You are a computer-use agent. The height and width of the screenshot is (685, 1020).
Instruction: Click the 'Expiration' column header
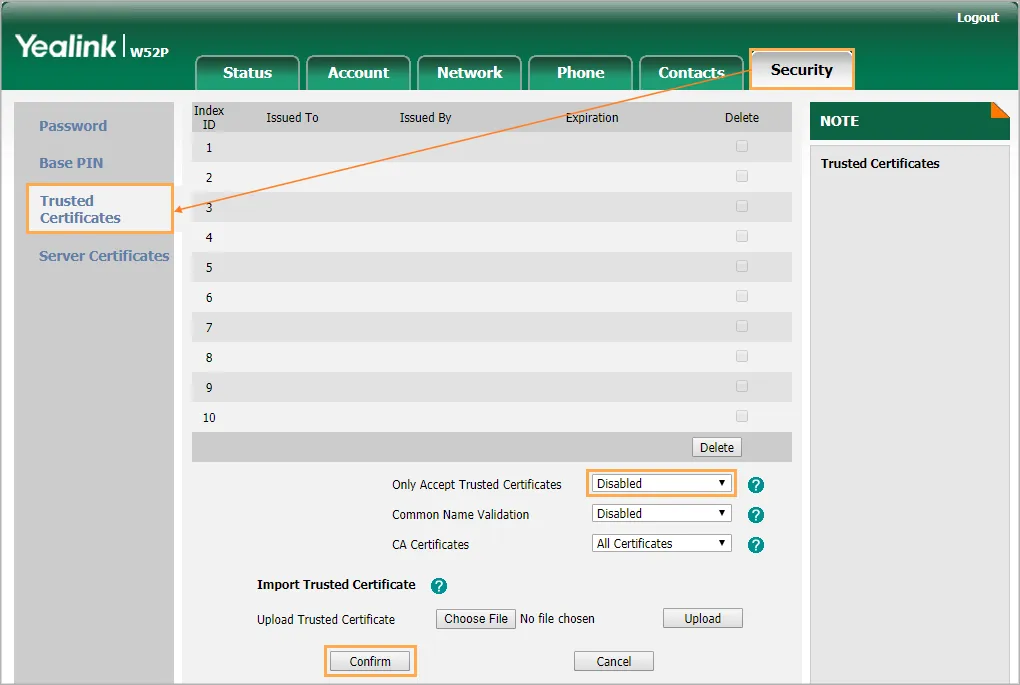(x=592, y=118)
